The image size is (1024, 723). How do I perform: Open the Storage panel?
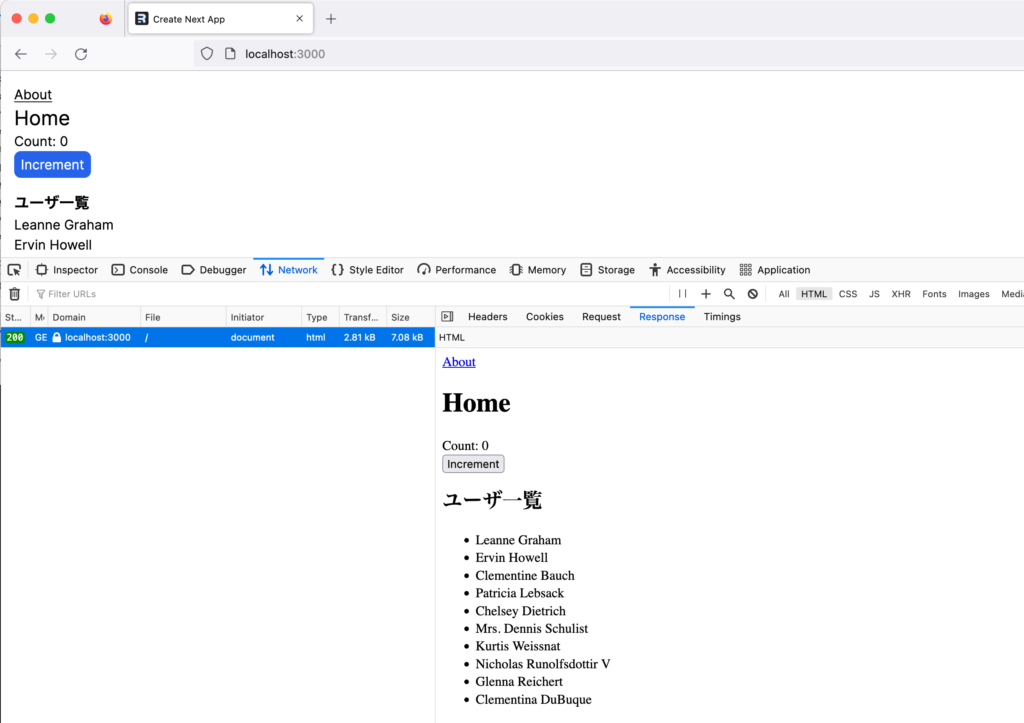tap(607, 270)
